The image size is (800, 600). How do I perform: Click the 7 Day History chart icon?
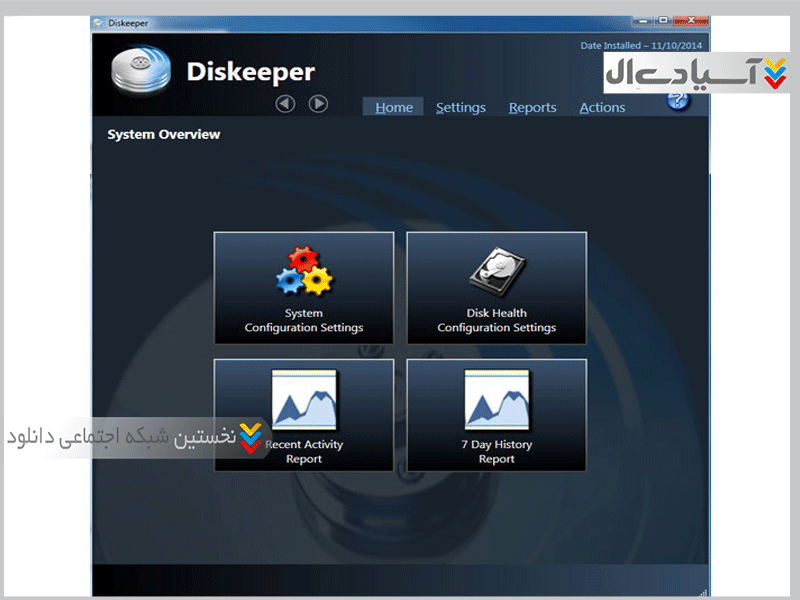(496, 400)
